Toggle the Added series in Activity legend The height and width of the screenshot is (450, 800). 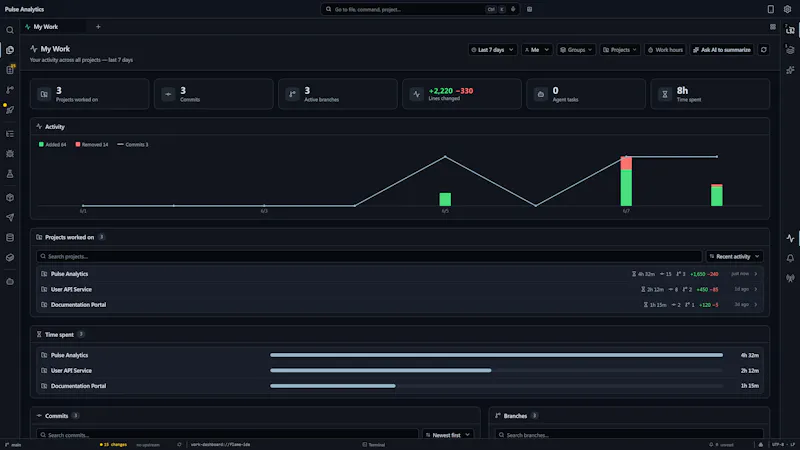coord(53,144)
